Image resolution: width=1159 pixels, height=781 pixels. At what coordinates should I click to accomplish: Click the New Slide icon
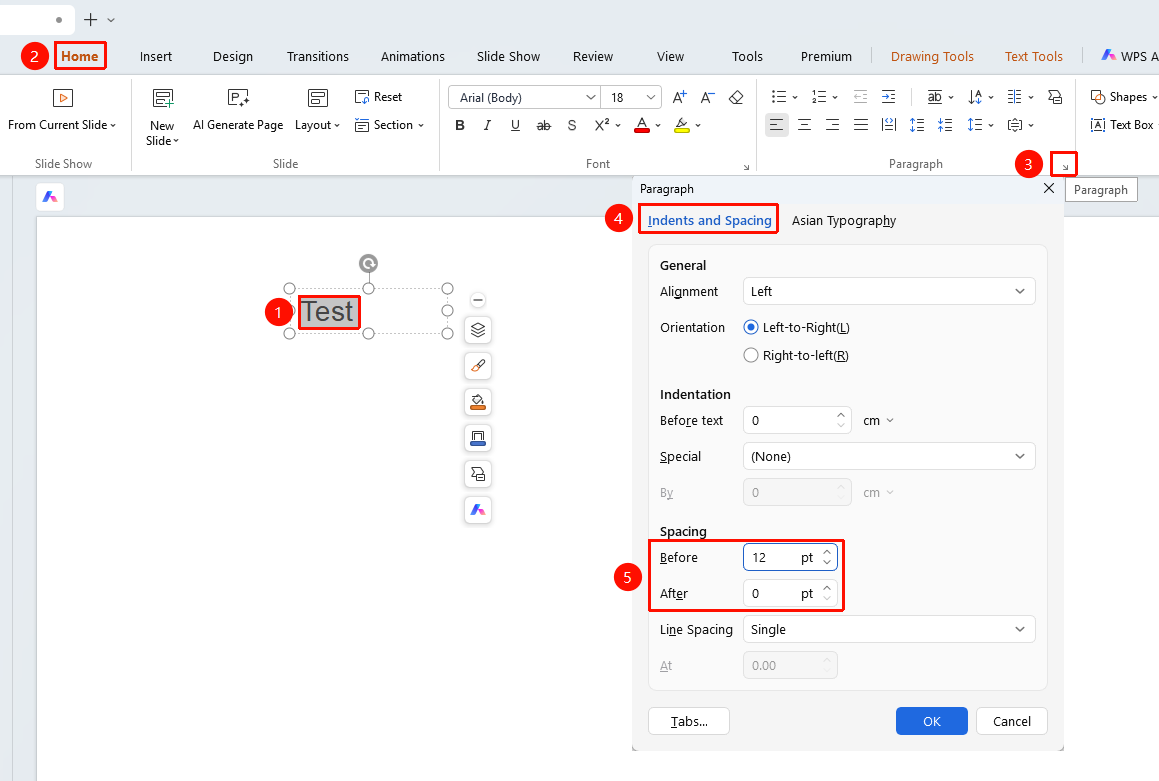163,98
